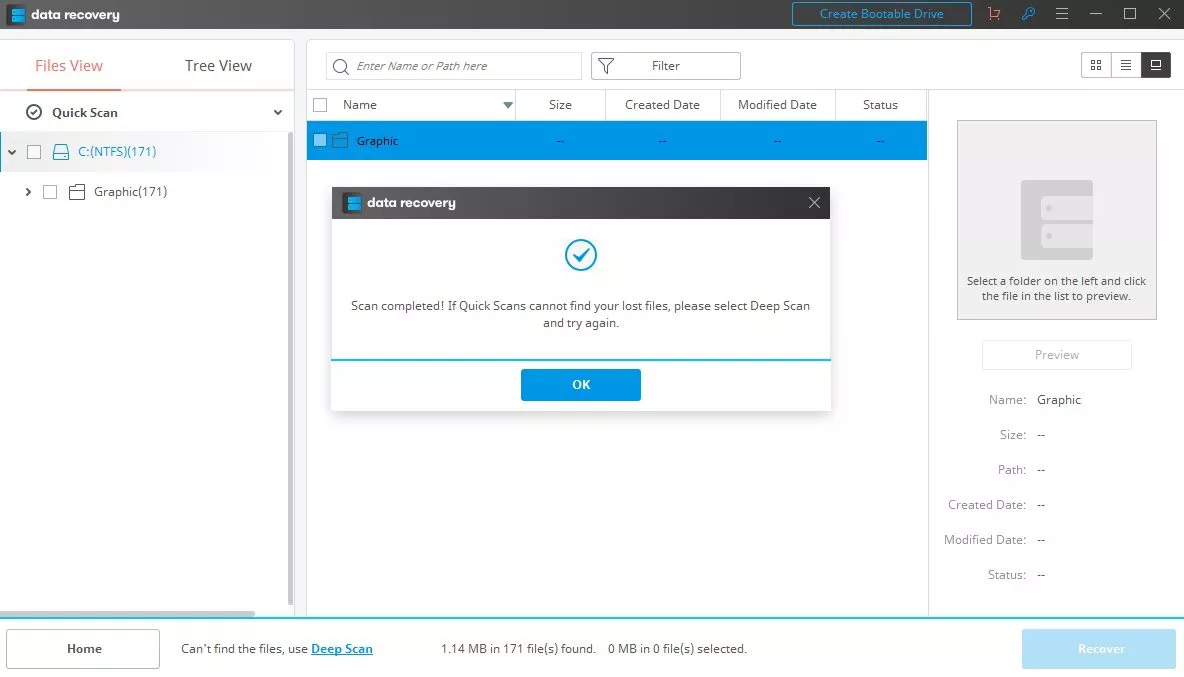Follow the Deep Scan link

[341, 649]
